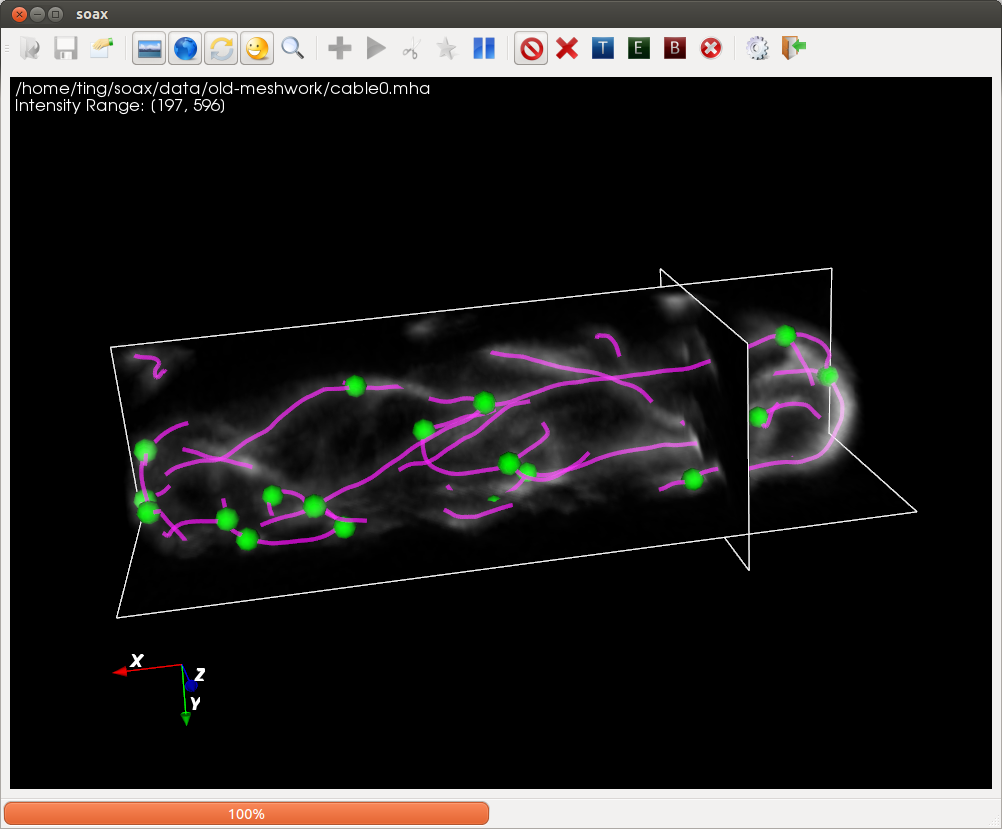Hide snakes via the no-entry sign icon

pyautogui.click(x=531, y=48)
